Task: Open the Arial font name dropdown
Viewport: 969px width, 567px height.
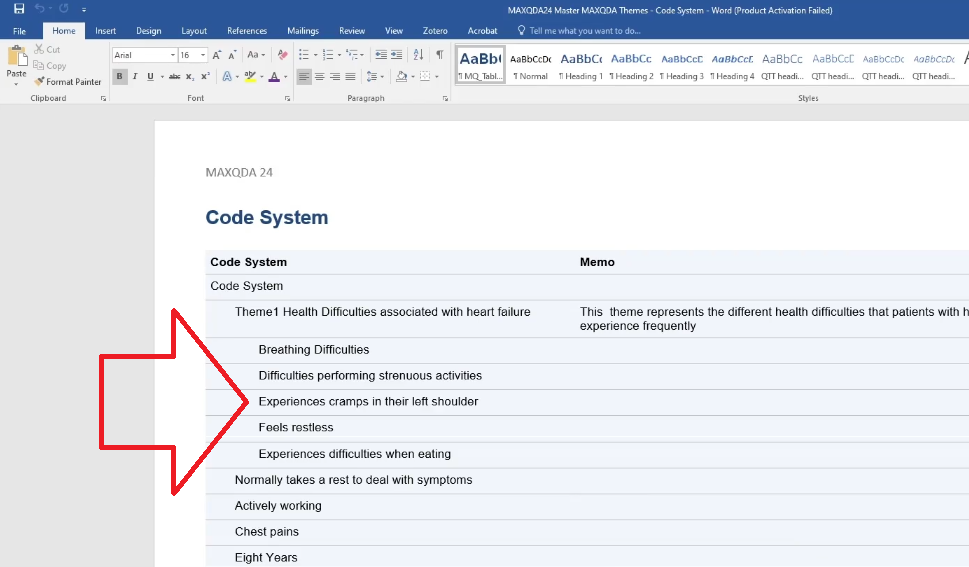Action: pos(171,55)
